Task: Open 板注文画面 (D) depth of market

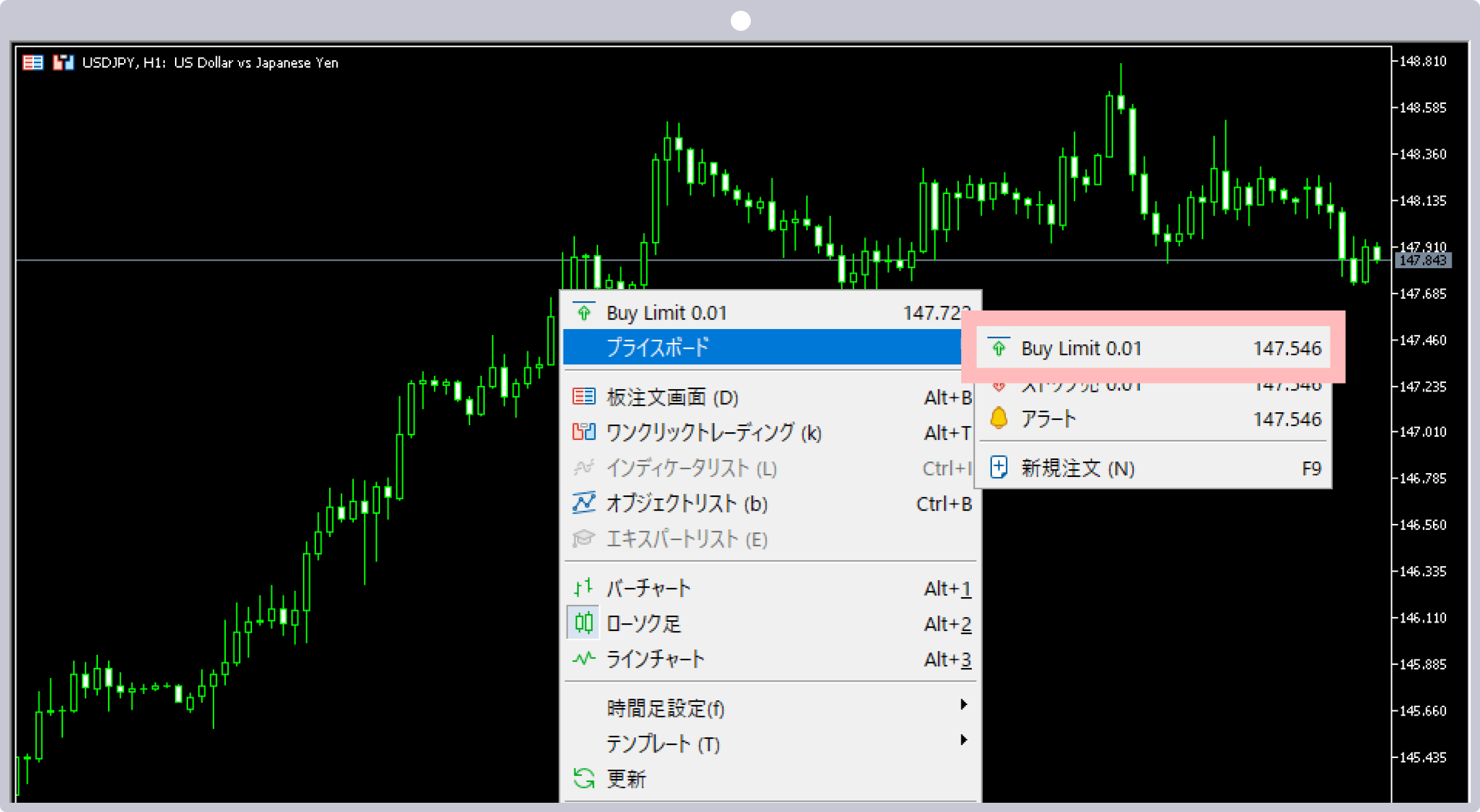Action: coord(772,397)
